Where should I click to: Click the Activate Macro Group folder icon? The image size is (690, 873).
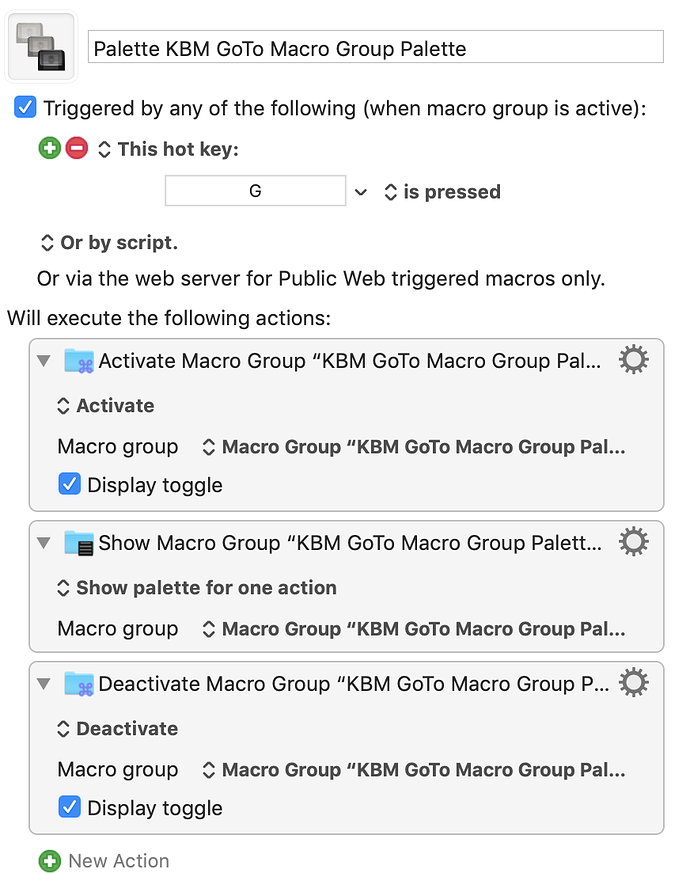79,361
